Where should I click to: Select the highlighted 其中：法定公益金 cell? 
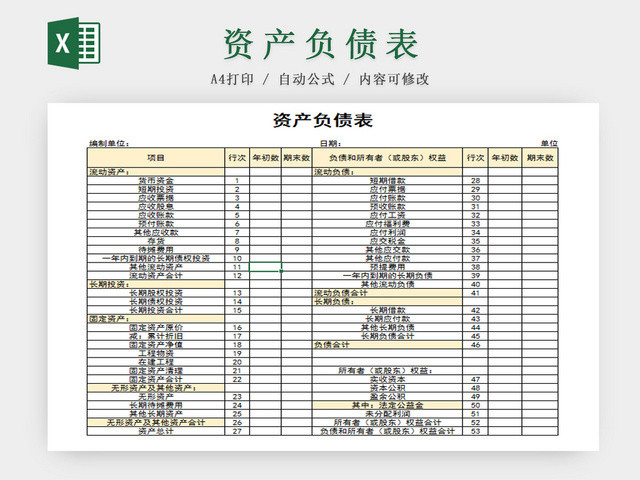click(387, 405)
